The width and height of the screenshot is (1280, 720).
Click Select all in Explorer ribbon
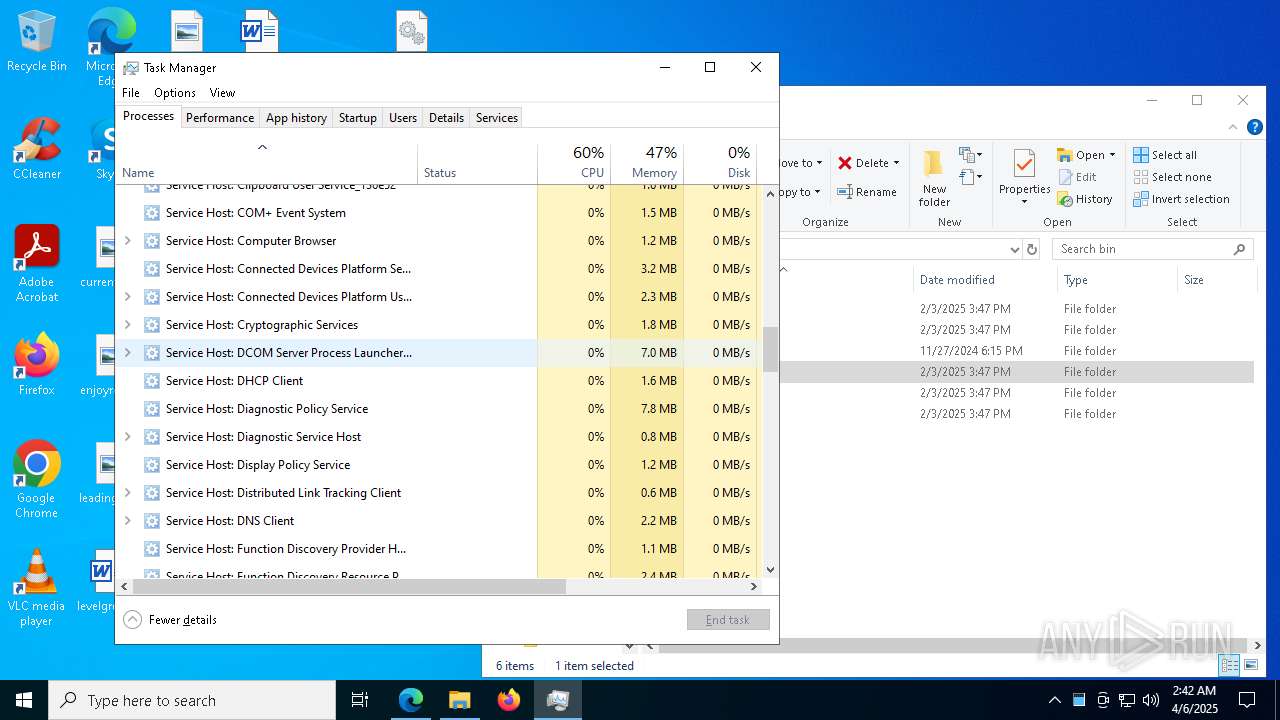(1165, 155)
